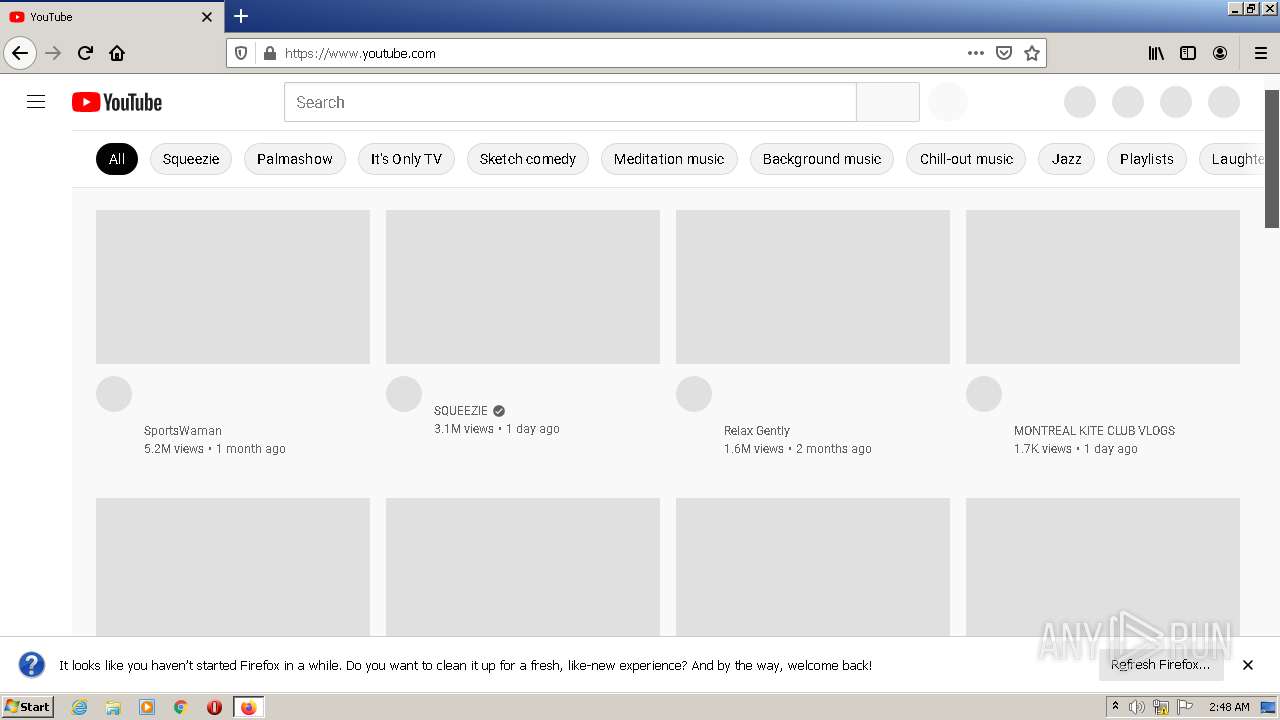1280x720 pixels.
Task: Select the All filter chip
Action: (x=117, y=159)
